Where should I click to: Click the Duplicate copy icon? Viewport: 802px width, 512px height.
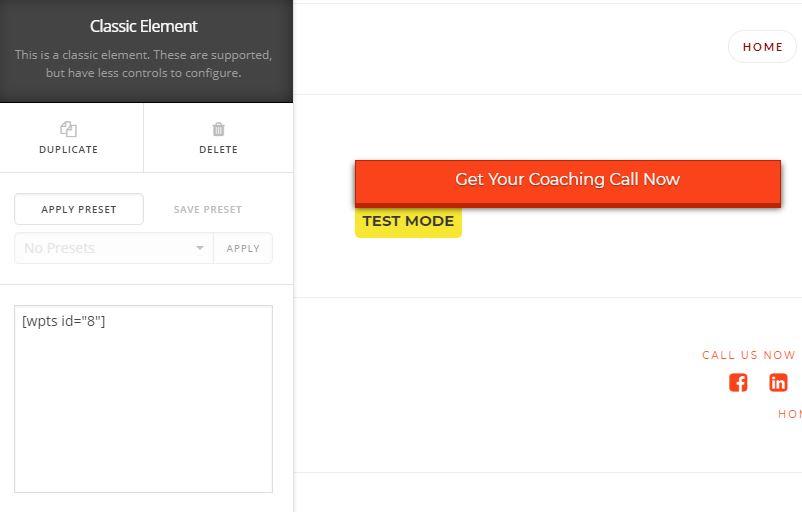point(69,129)
